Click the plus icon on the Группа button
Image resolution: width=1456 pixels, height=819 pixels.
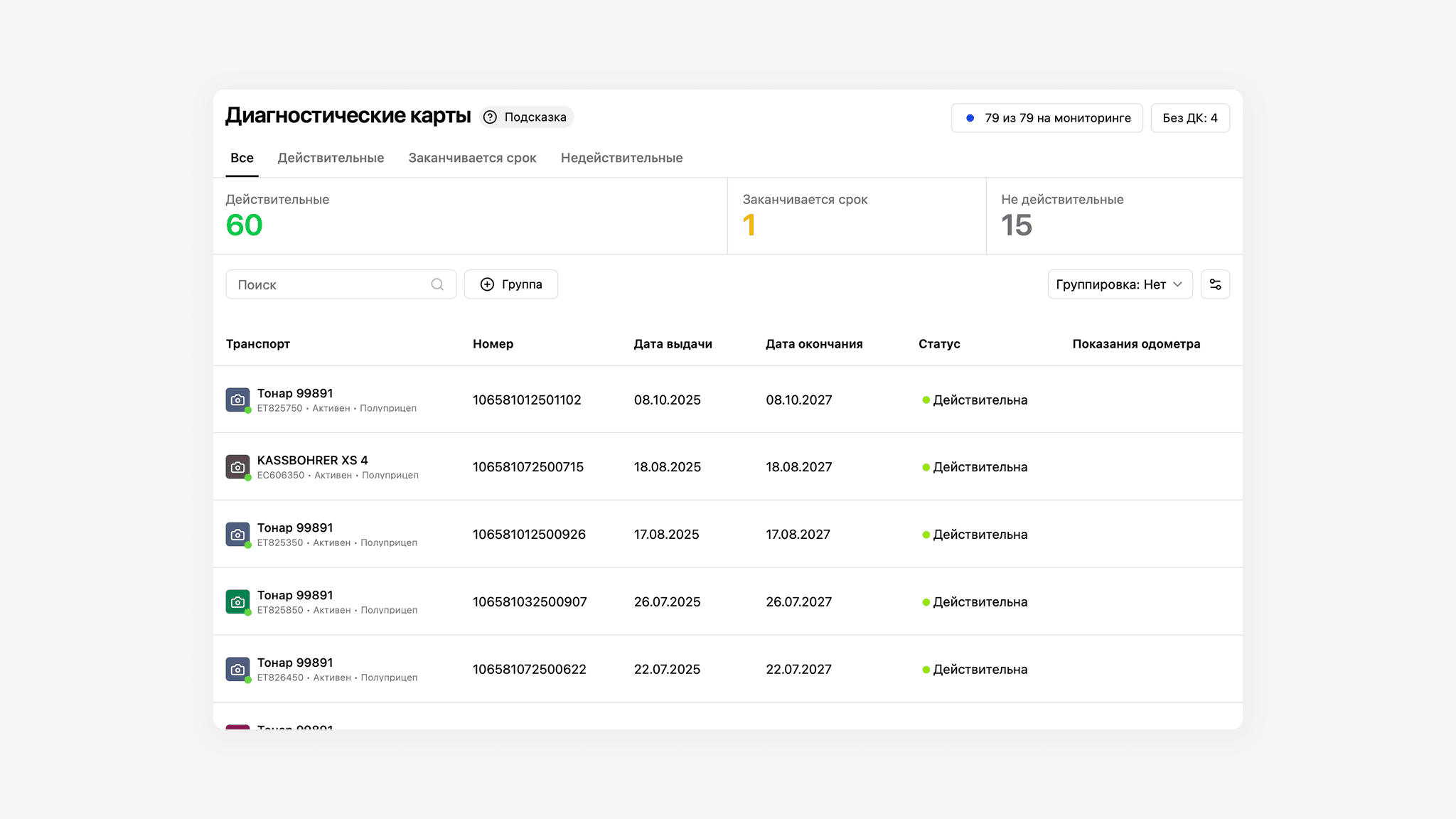487,284
